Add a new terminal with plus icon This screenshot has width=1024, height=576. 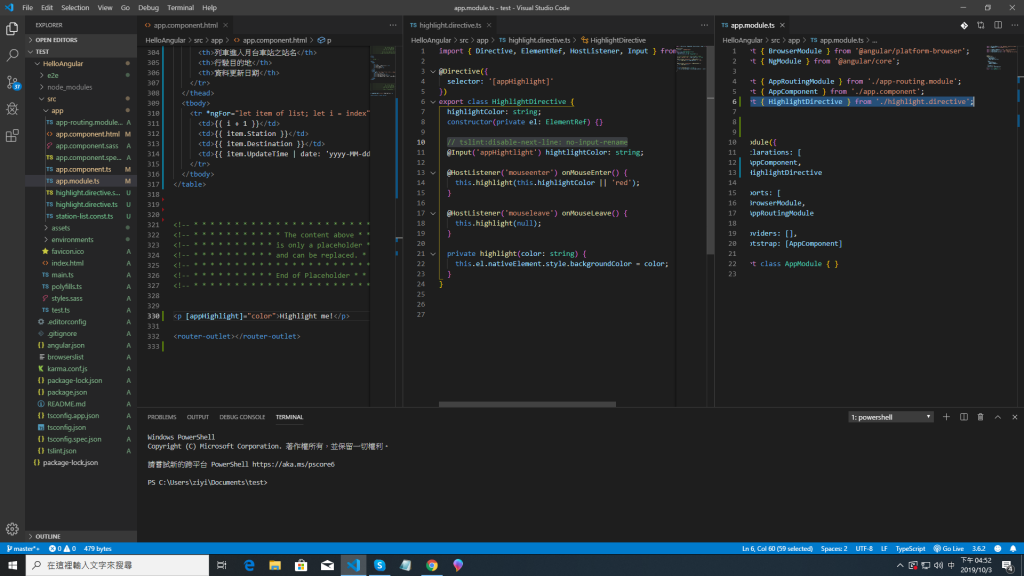pyautogui.click(x=946, y=416)
